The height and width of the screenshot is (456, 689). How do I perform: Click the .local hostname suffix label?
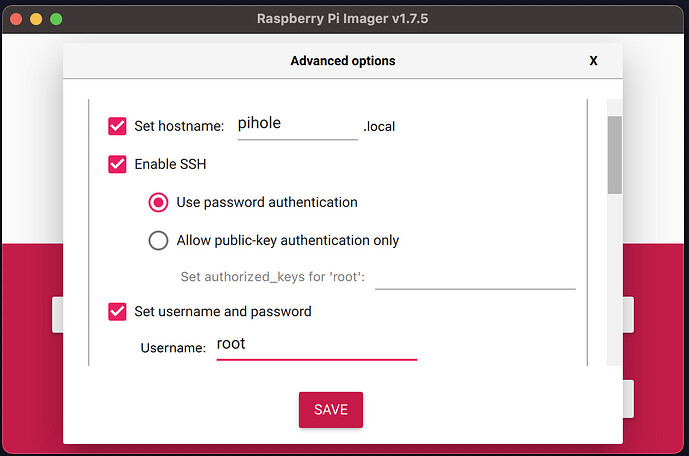point(379,127)
